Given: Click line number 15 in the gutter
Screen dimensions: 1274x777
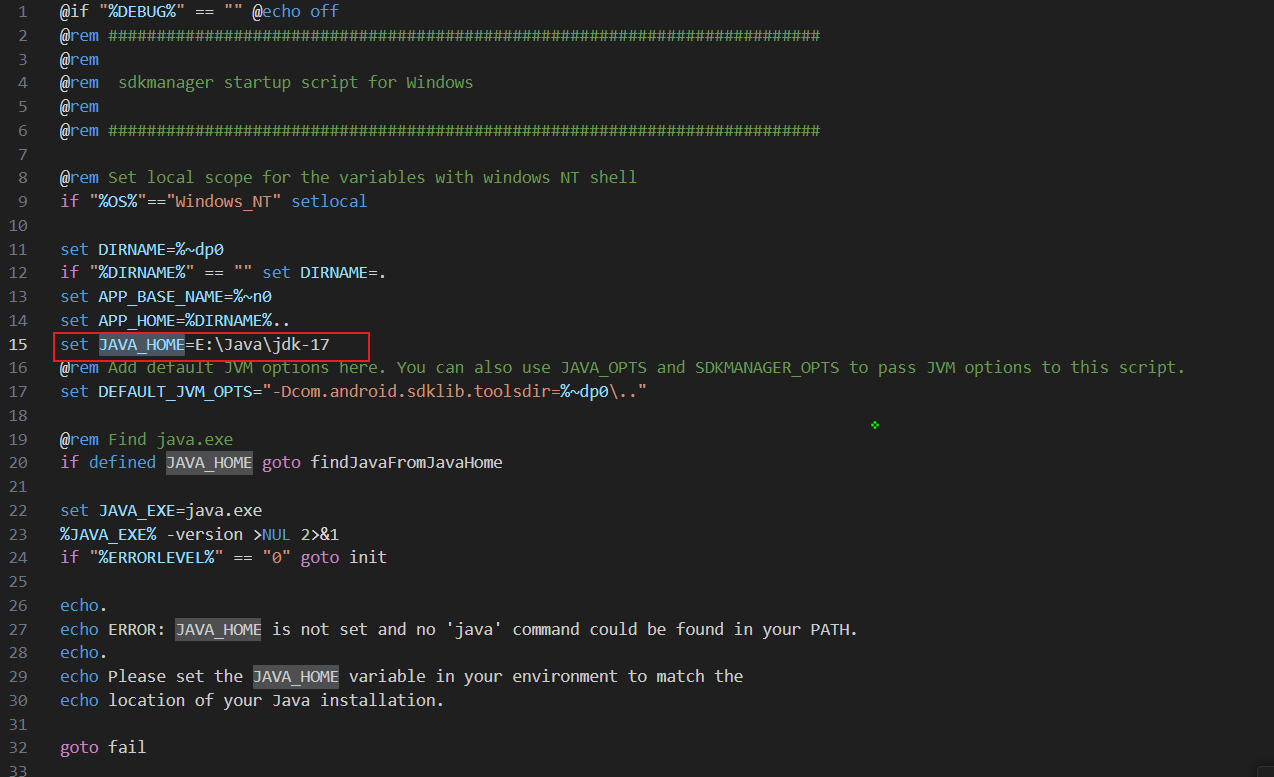Looking at the screenshot, I should [18, 345].
